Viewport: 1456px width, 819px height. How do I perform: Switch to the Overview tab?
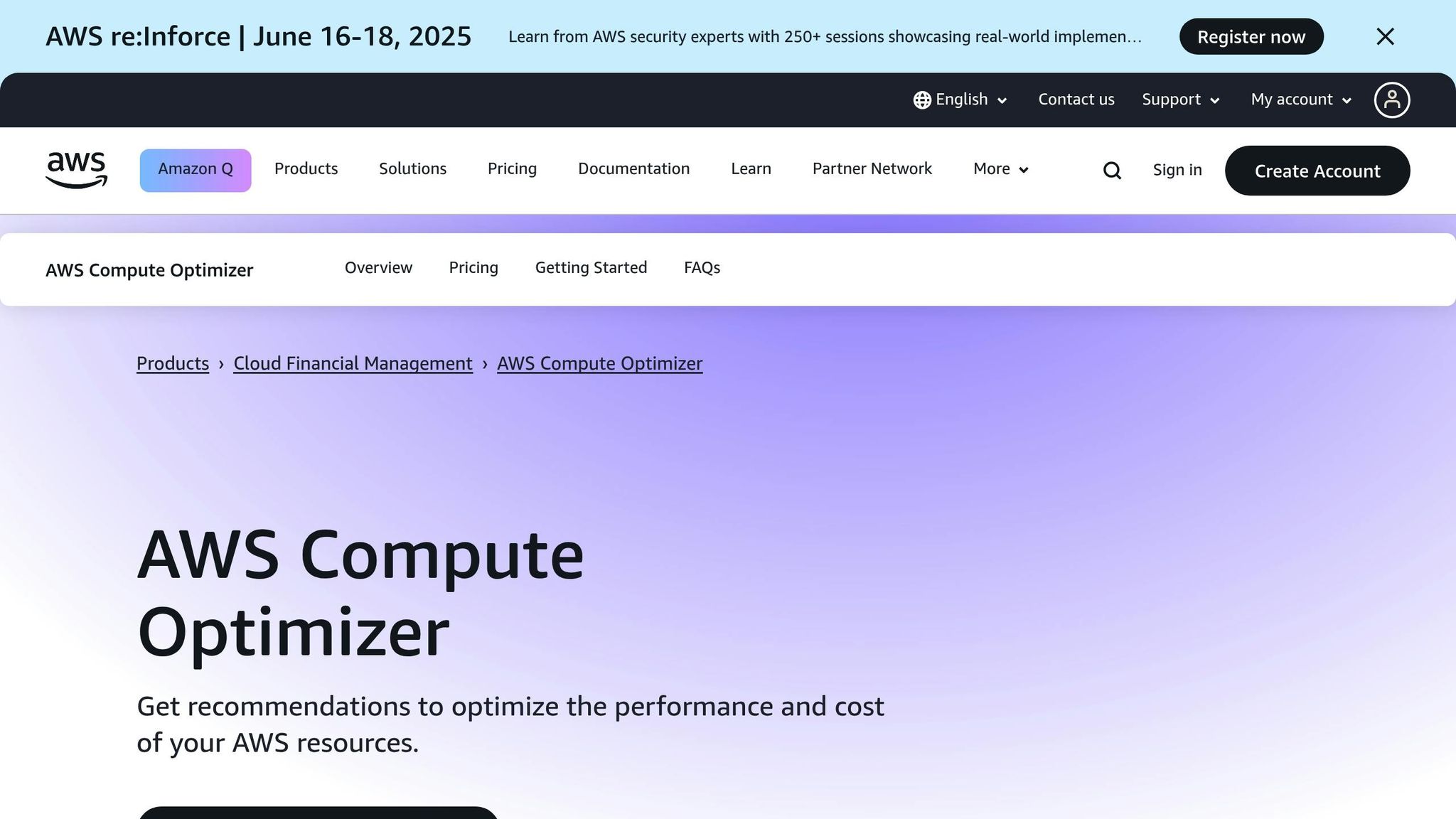(378, 267)
